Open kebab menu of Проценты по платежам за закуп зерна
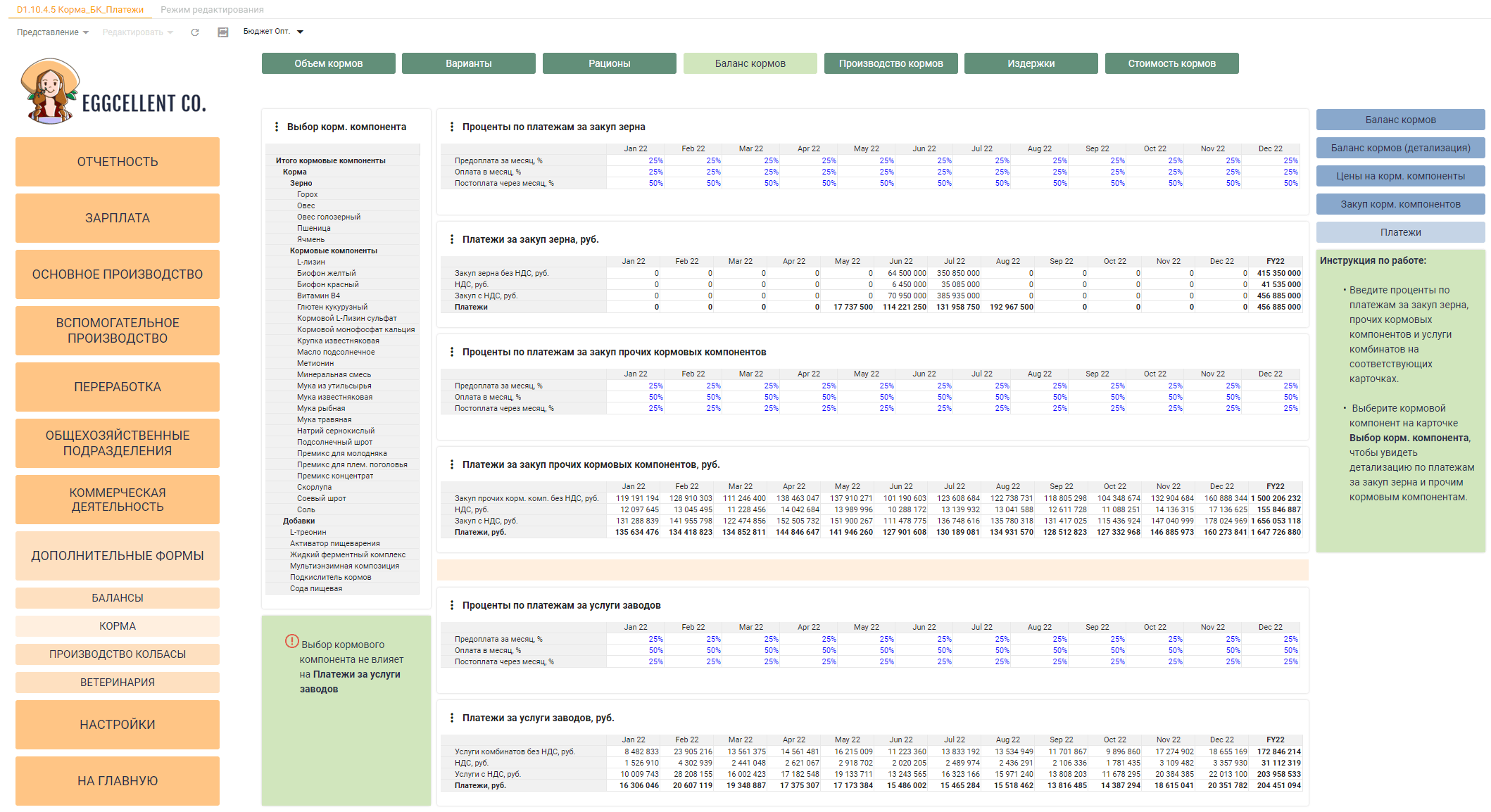The width and height of the screenshot is (1491, 812). tap(451, 127)
